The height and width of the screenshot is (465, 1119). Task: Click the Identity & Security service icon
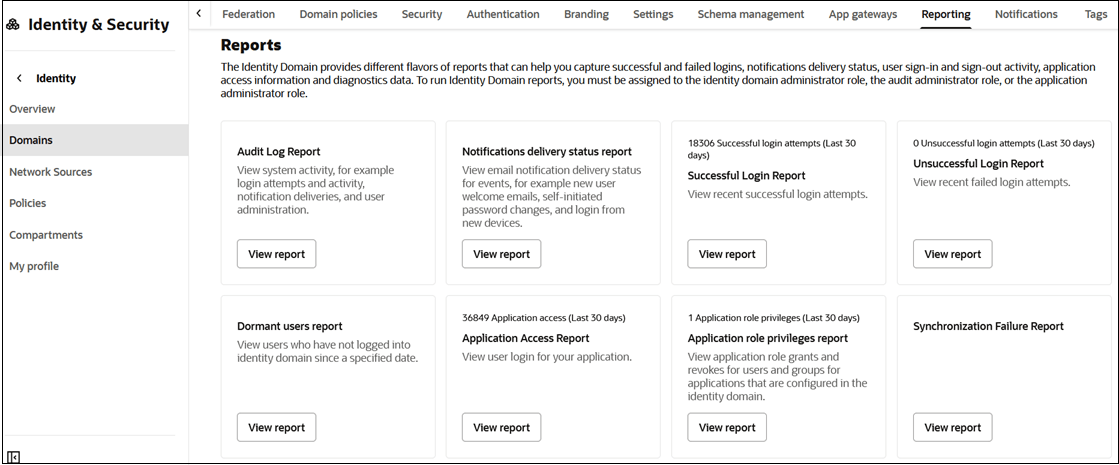13,25
